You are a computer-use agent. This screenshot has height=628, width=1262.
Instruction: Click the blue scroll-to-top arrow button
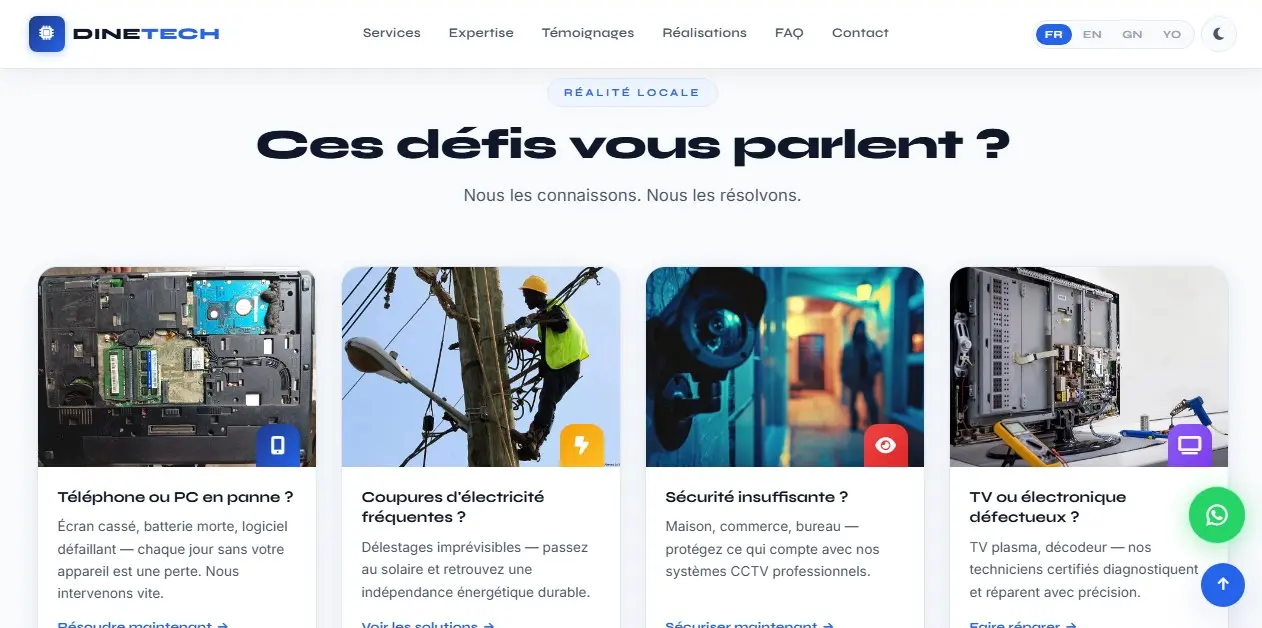[1222, 584]
